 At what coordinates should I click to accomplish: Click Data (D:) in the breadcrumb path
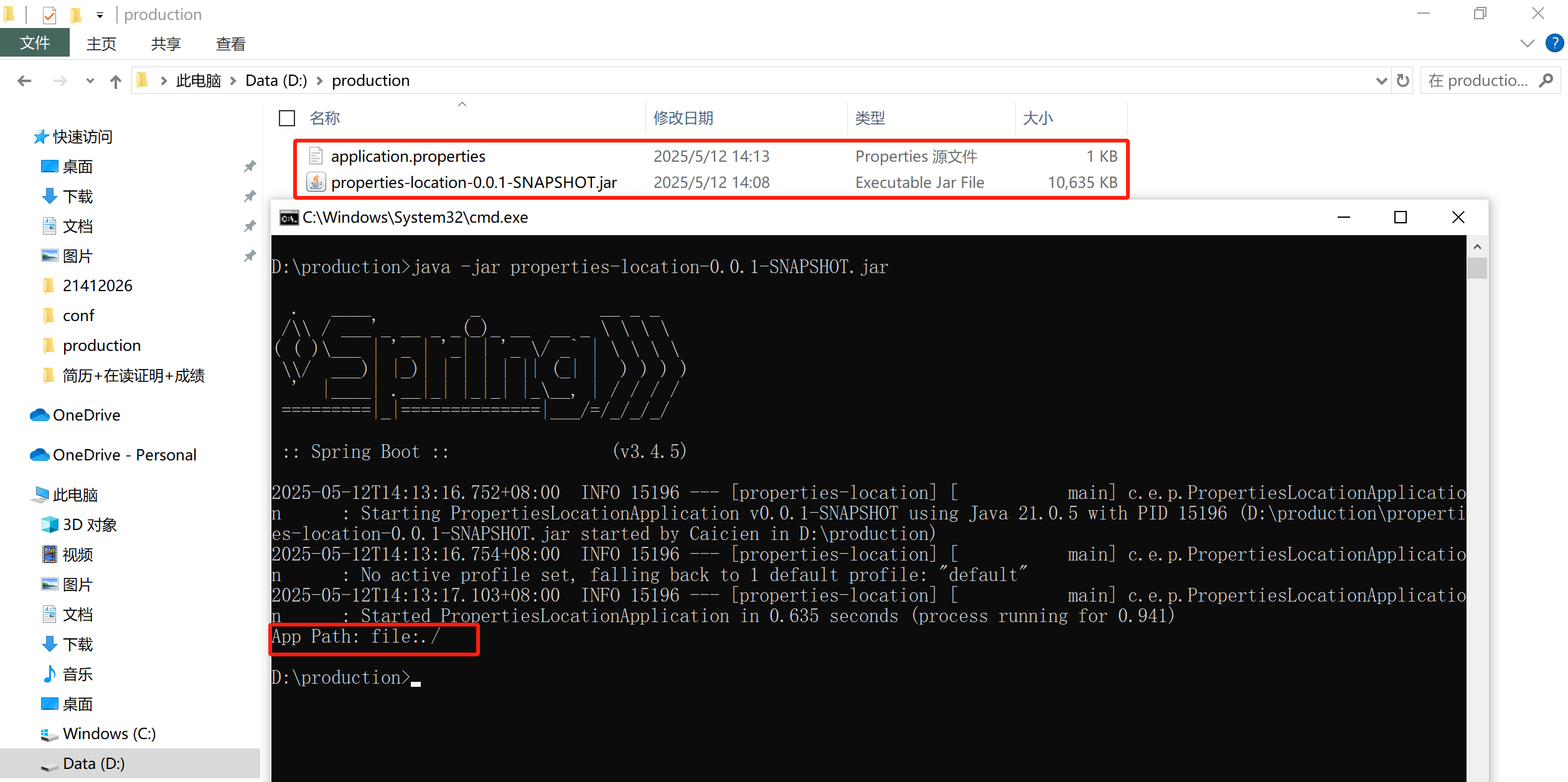point(276,81)
